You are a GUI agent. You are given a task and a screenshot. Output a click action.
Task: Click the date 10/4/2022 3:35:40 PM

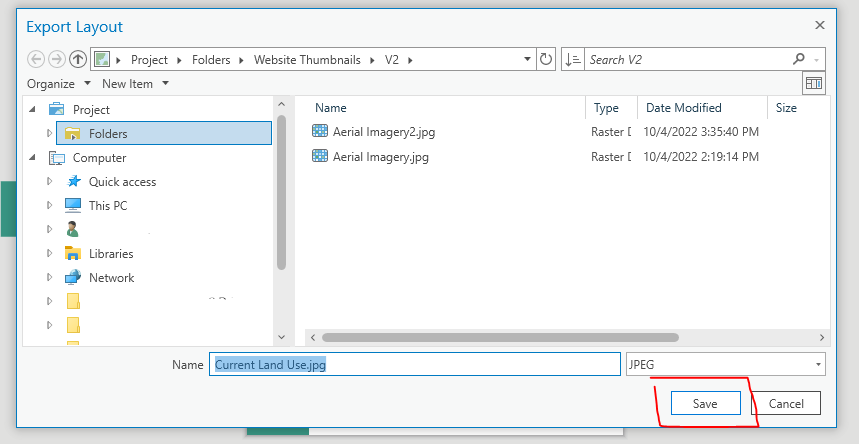[x=701, y=132]
